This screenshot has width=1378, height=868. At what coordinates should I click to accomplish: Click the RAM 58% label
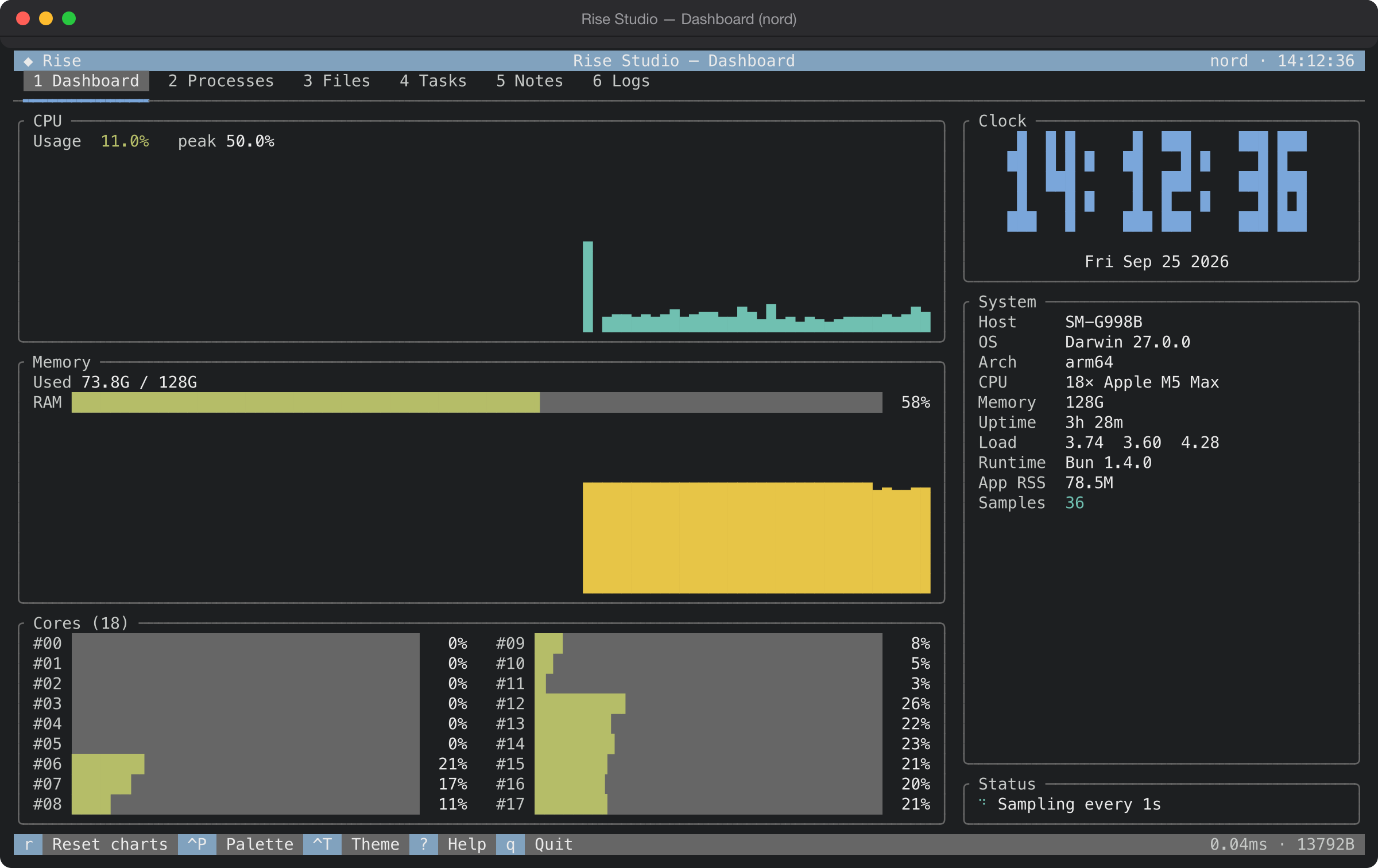[x=915, y=402]
